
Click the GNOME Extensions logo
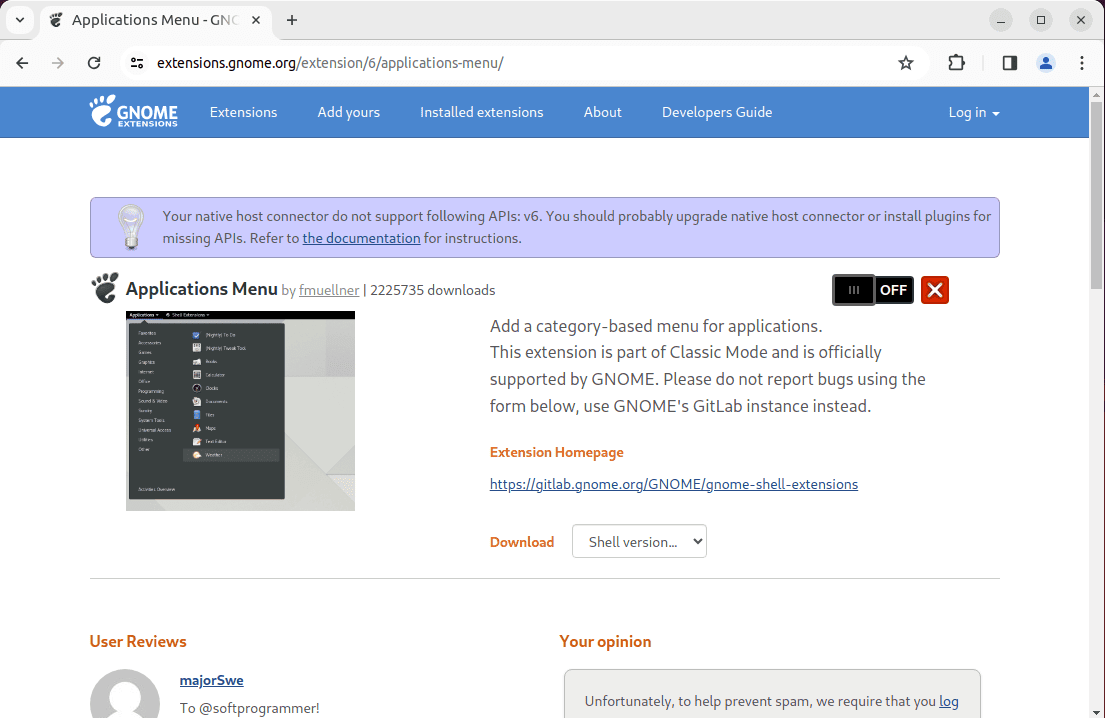tap(134, 112)
